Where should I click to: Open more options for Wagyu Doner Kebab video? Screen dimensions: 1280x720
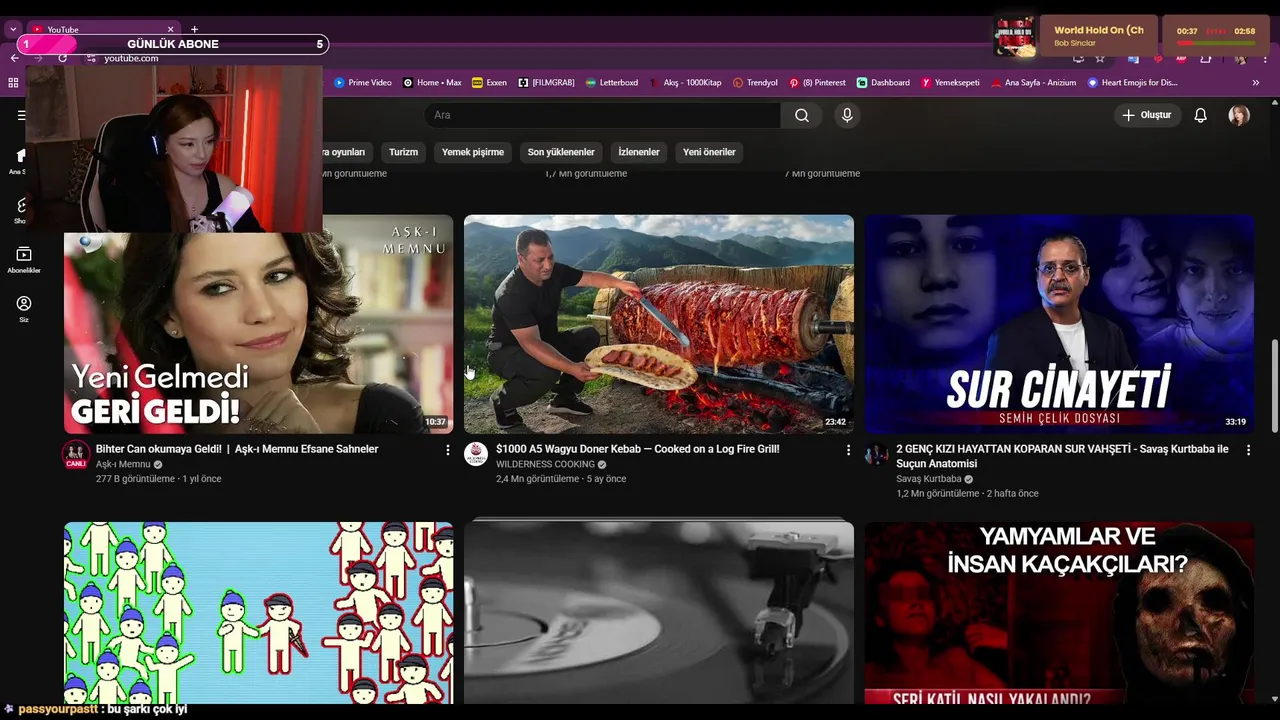848,450
